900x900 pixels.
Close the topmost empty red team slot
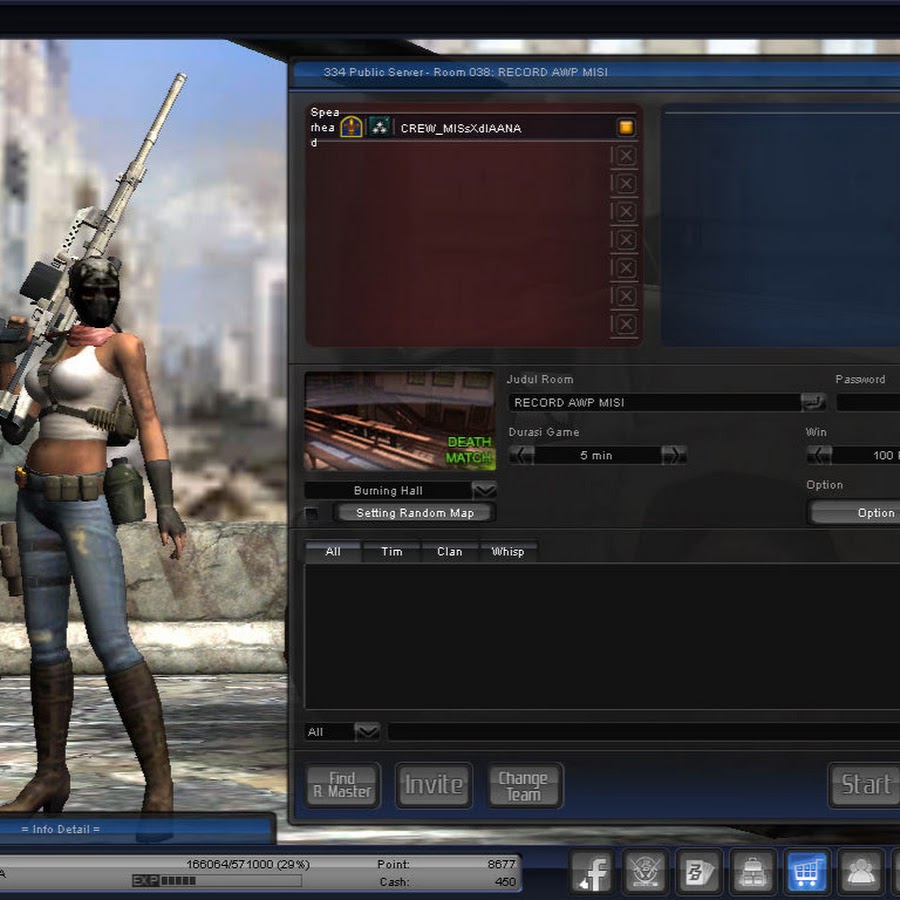(626, 156)
